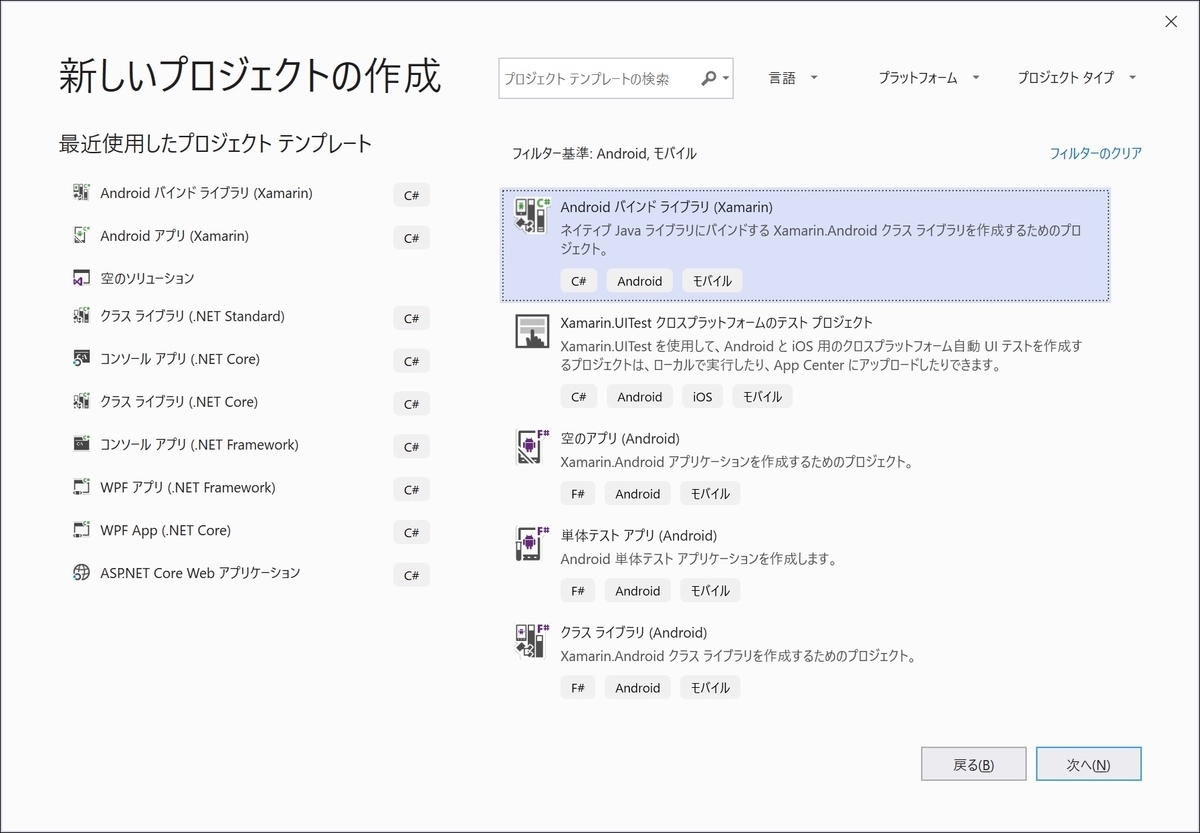The image size is (1200, 833).
Task: Click the 空のソリューション icon in recent templates
Action: 81,278
